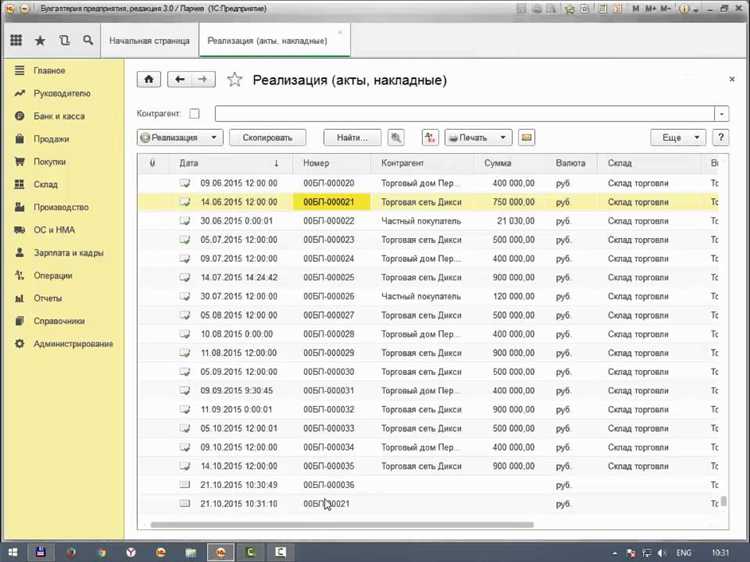Cancel search using the magnifier icon button
This screenshot has width=750, height=562.
pos(396,138)
